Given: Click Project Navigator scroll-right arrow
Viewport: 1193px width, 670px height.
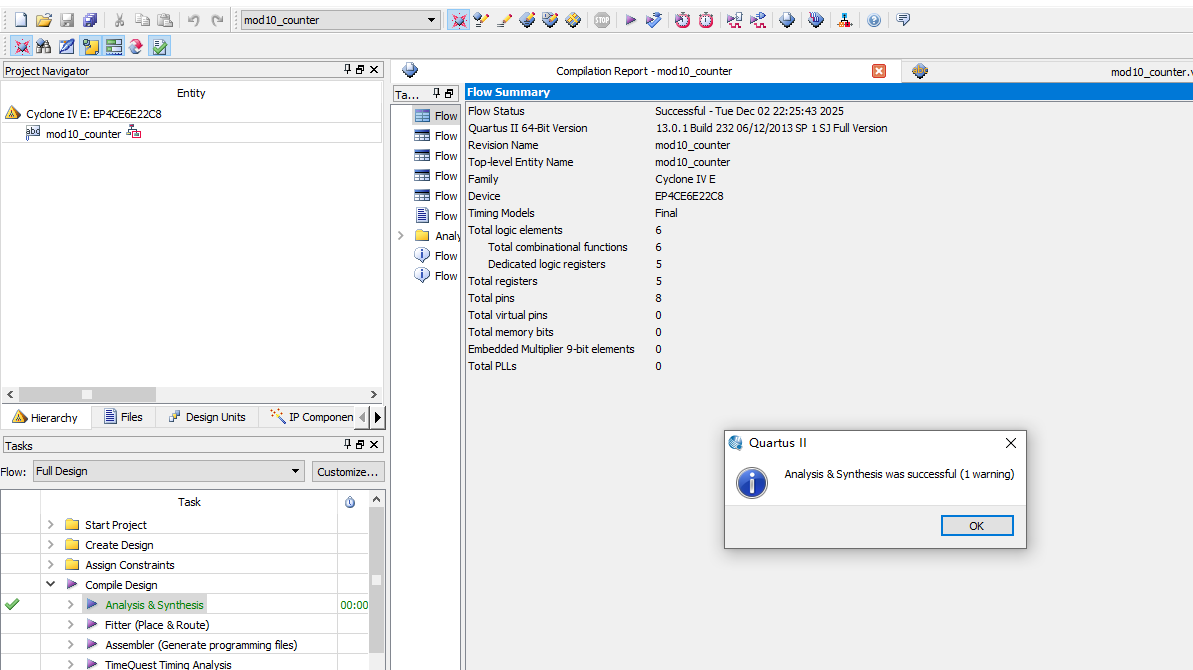Looking at the screenshot, I should 374,394.
